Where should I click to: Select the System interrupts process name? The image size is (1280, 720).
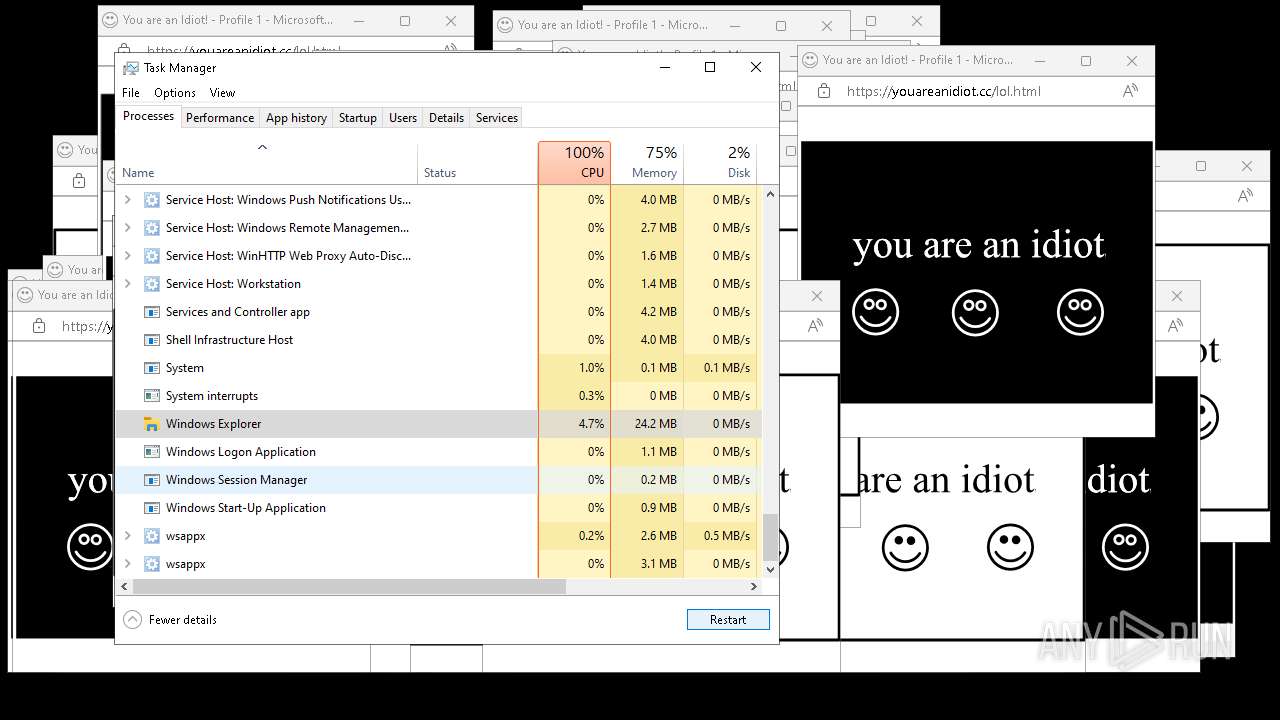[212, 396]
